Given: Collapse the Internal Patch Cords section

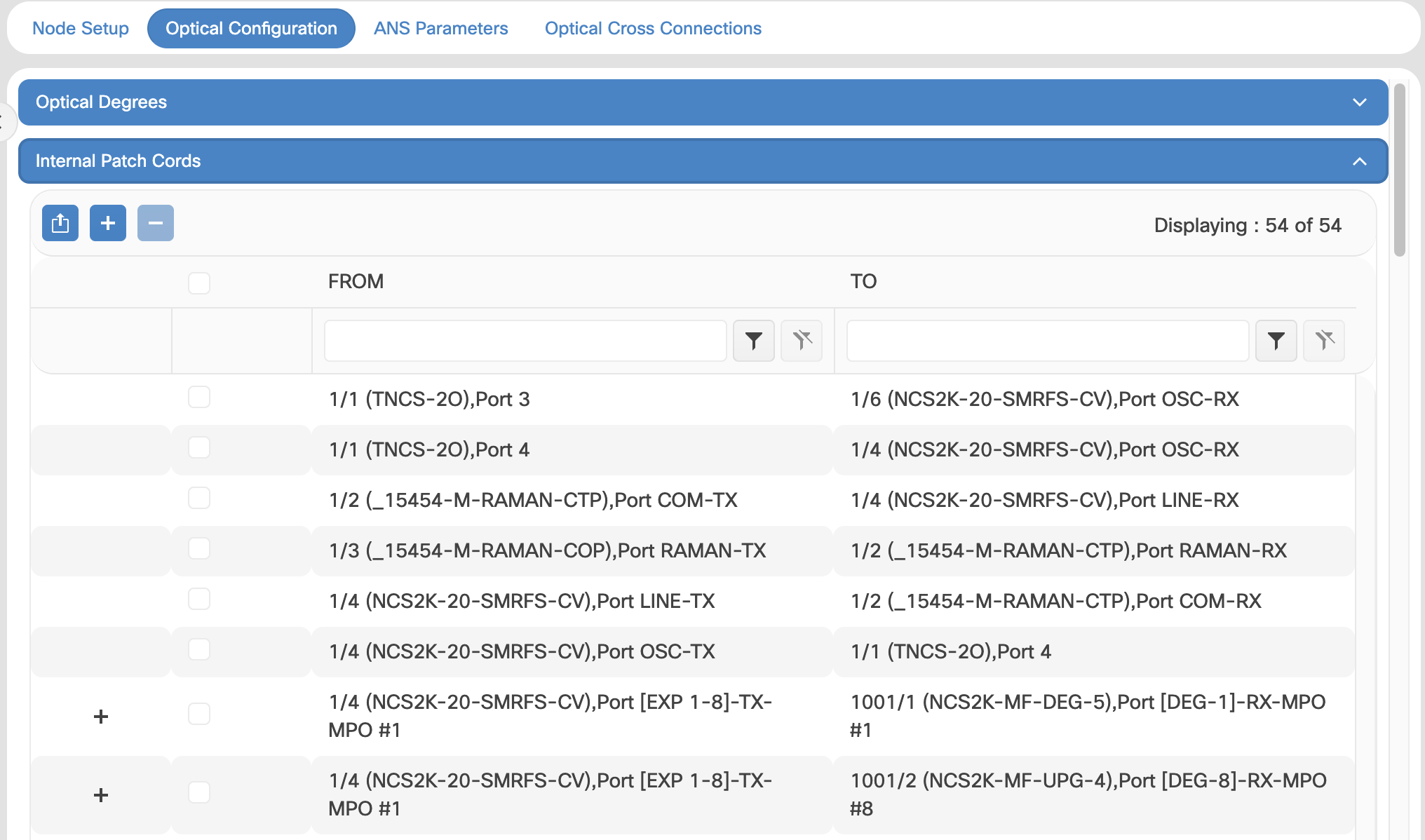Looking at the screenshot, I should click(x=703, y=161).
